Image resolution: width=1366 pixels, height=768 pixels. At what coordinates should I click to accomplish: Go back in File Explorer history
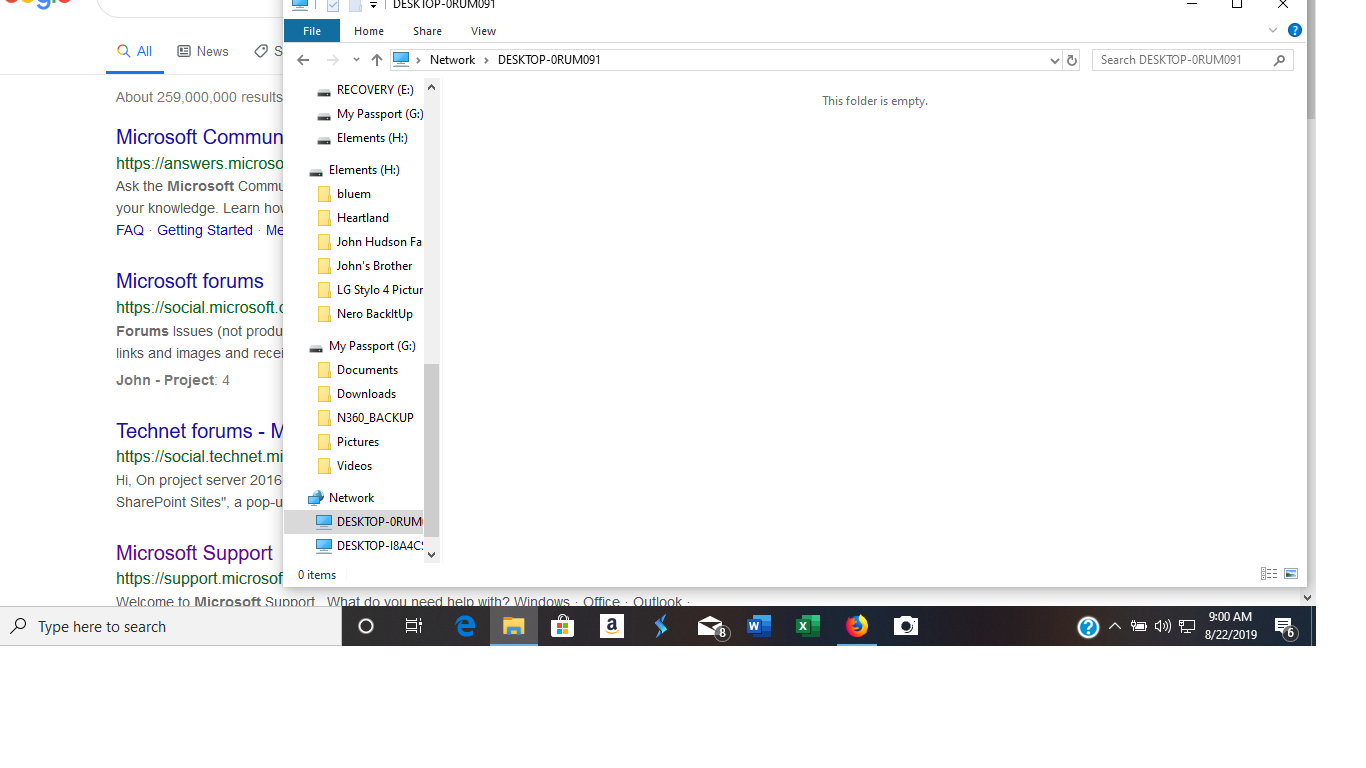pyautogui.click(x=303, y=60)
